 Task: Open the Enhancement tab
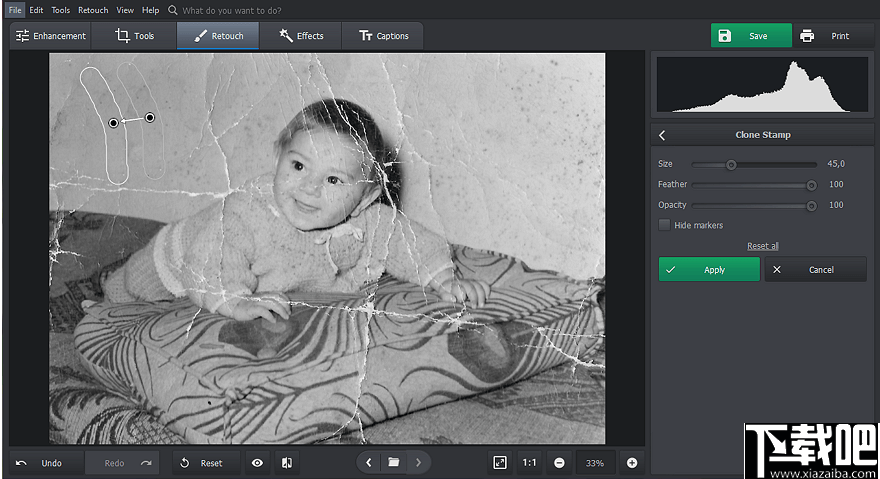[x=50, y=36]
